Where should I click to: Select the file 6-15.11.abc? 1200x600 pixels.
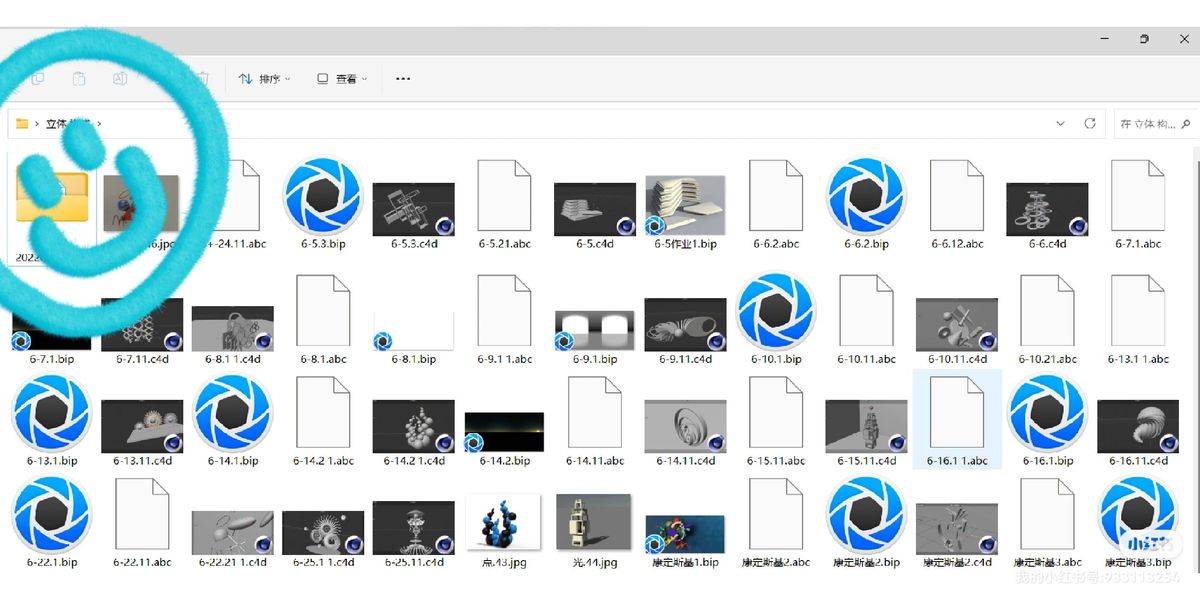[x=776, y=421]
